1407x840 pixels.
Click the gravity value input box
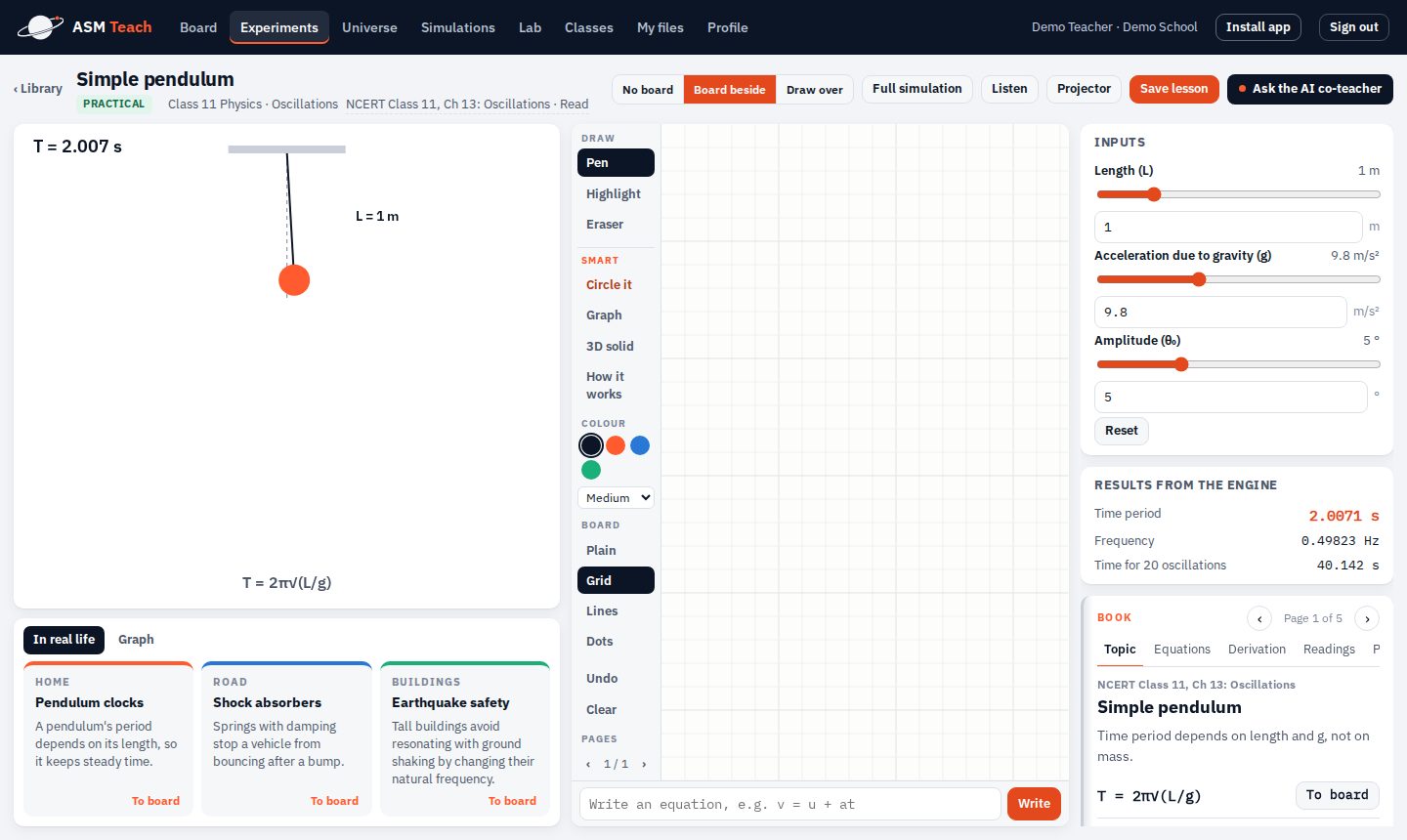point(1220,312)
